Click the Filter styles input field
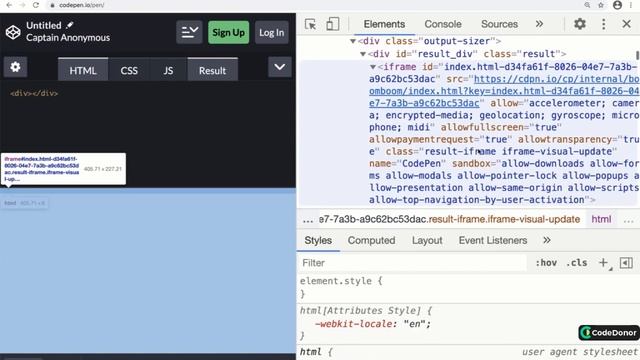 coord(412,263)
